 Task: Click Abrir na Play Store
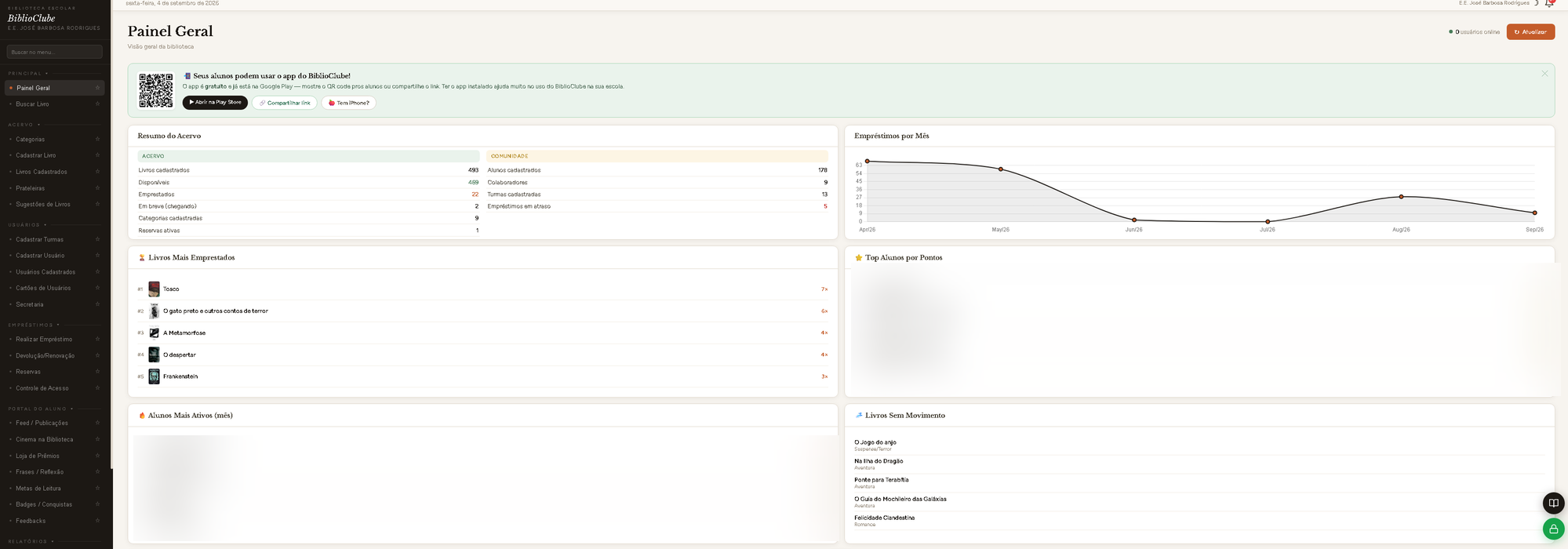coord(215,103)
